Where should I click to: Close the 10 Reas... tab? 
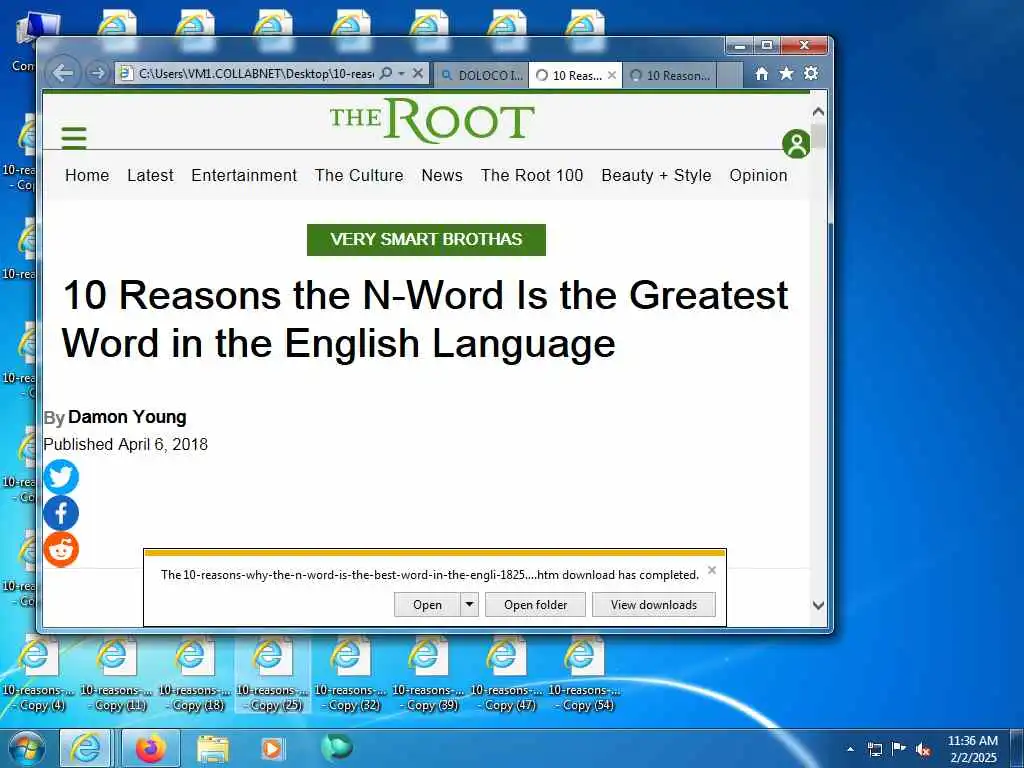click(612, 75)
